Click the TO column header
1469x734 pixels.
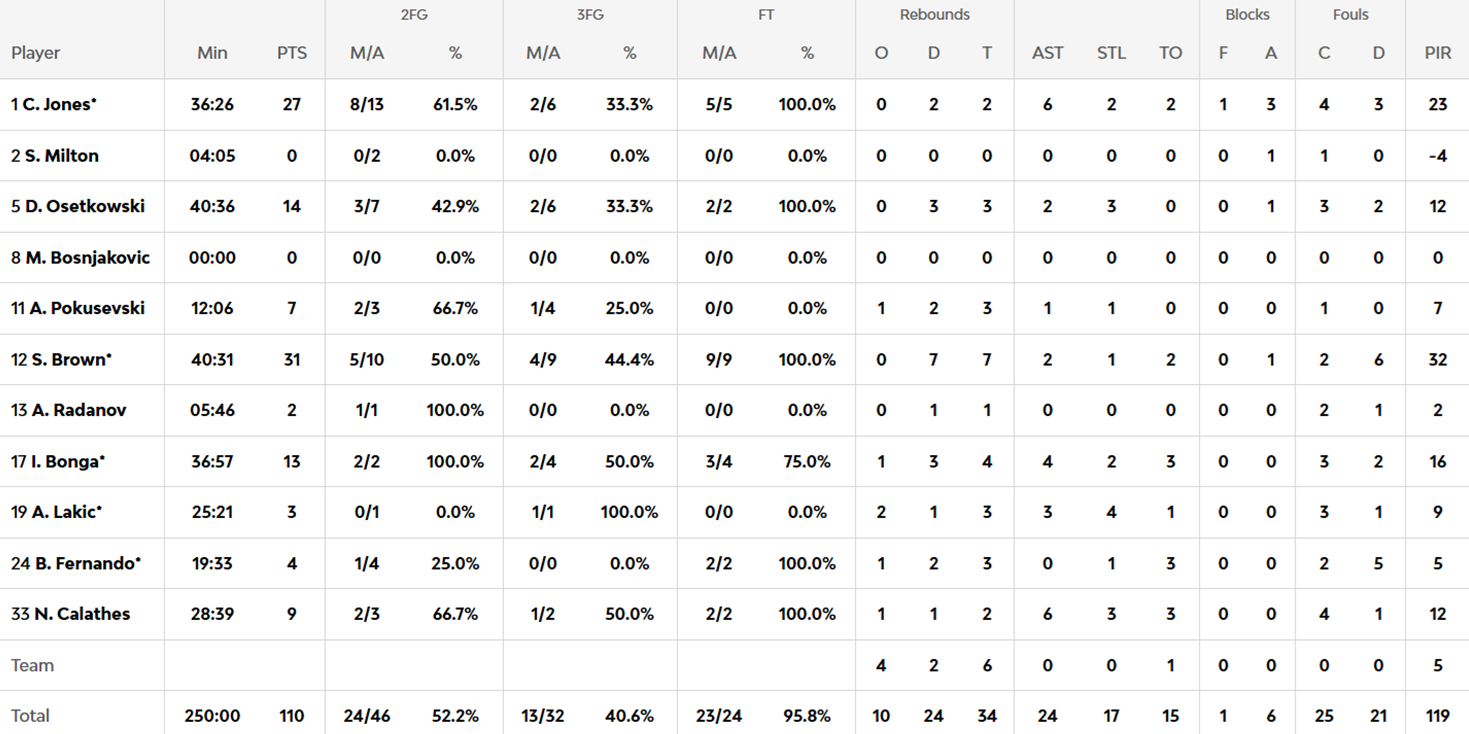point(1170,53)
